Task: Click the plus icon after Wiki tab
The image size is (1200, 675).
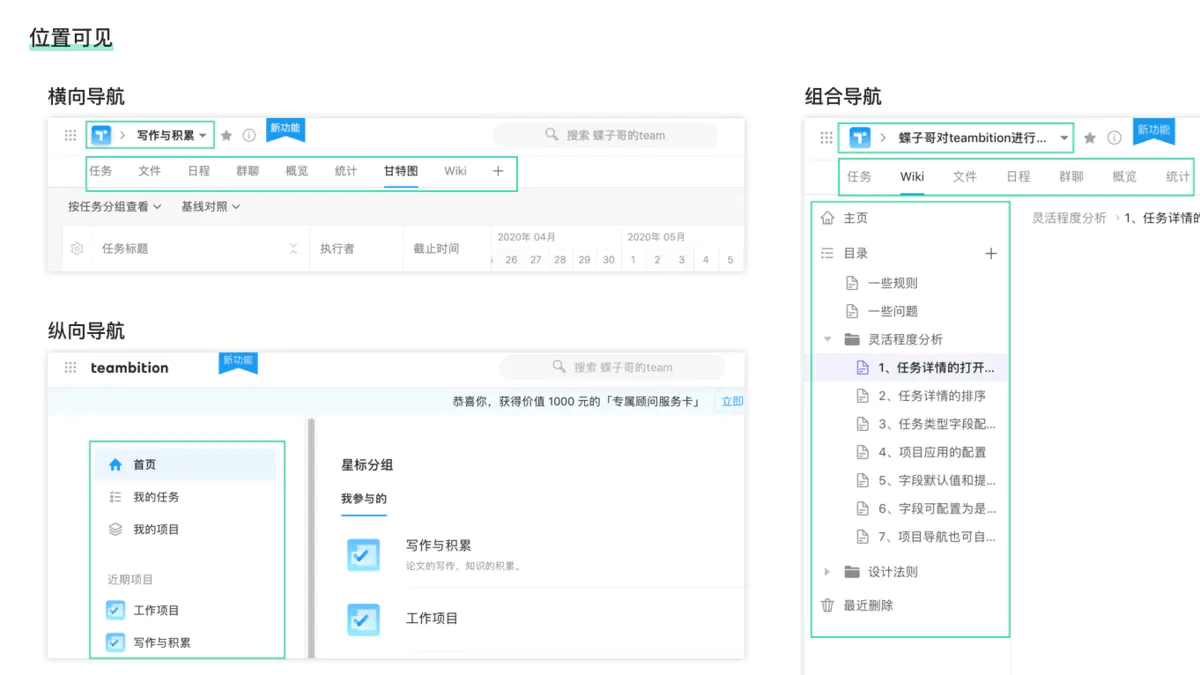Action: (498, 171)
